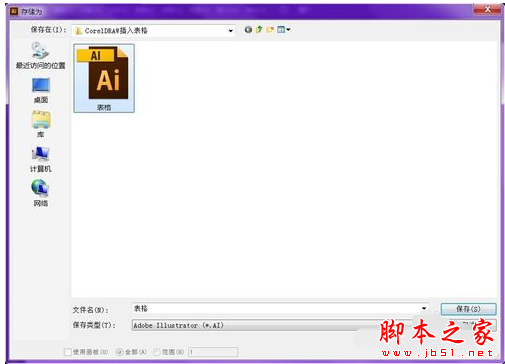Select the 全部(A) radio button
505x364 pixels.
pyautogui.click(x=119, y=352)
